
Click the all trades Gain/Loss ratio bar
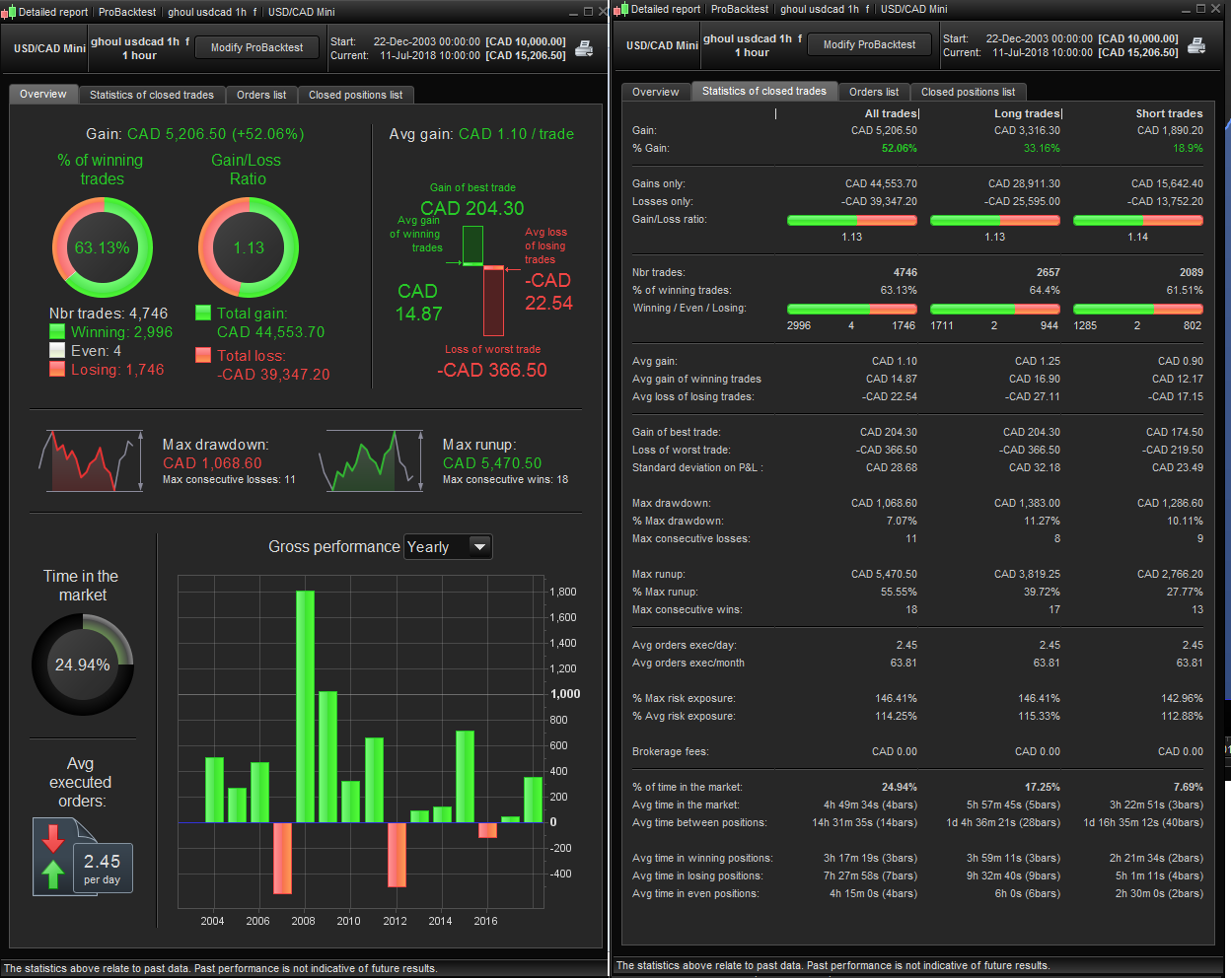click(x=852, y=220)
